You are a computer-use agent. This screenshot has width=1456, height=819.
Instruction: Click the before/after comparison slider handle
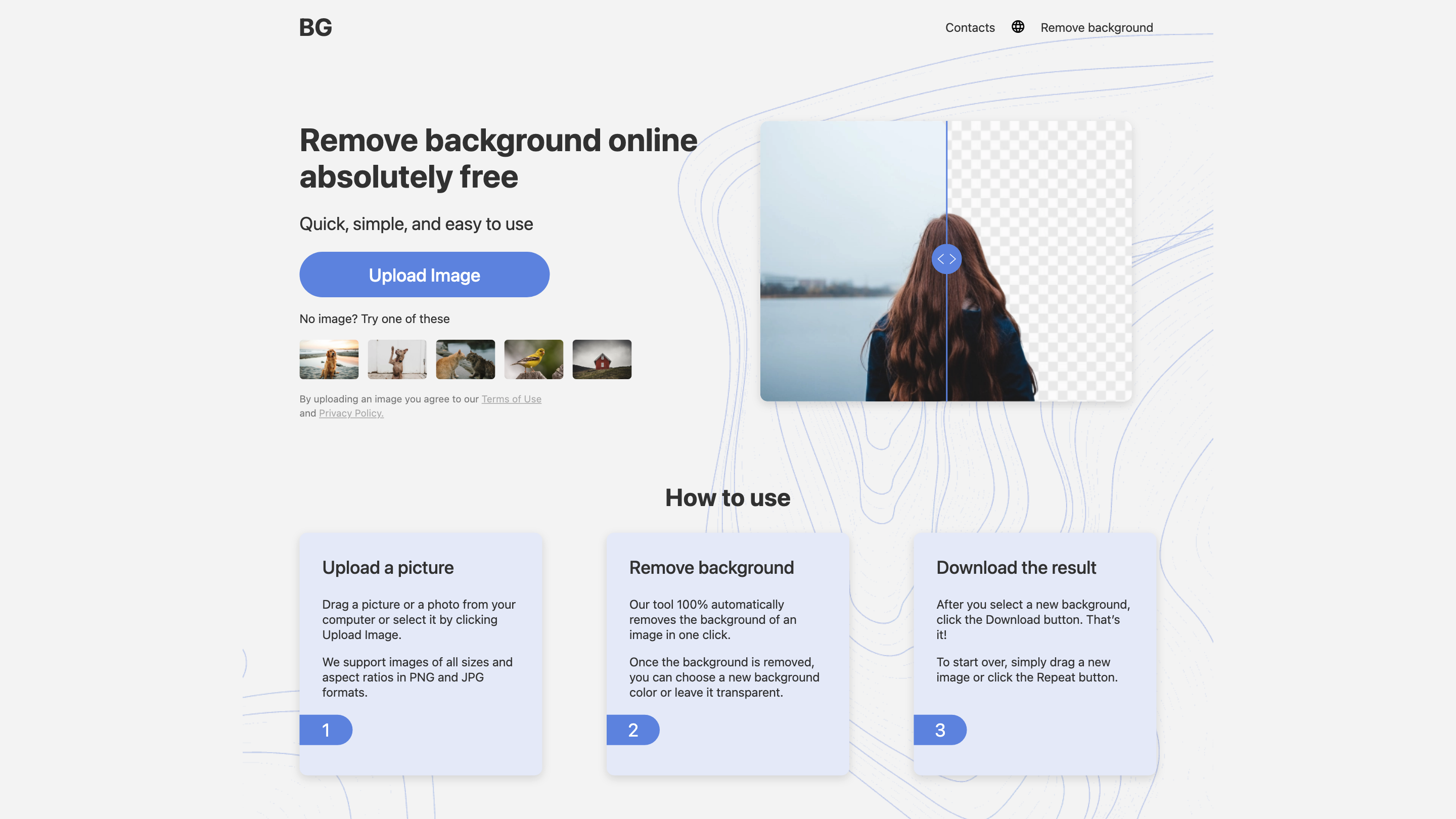point(946,259)
